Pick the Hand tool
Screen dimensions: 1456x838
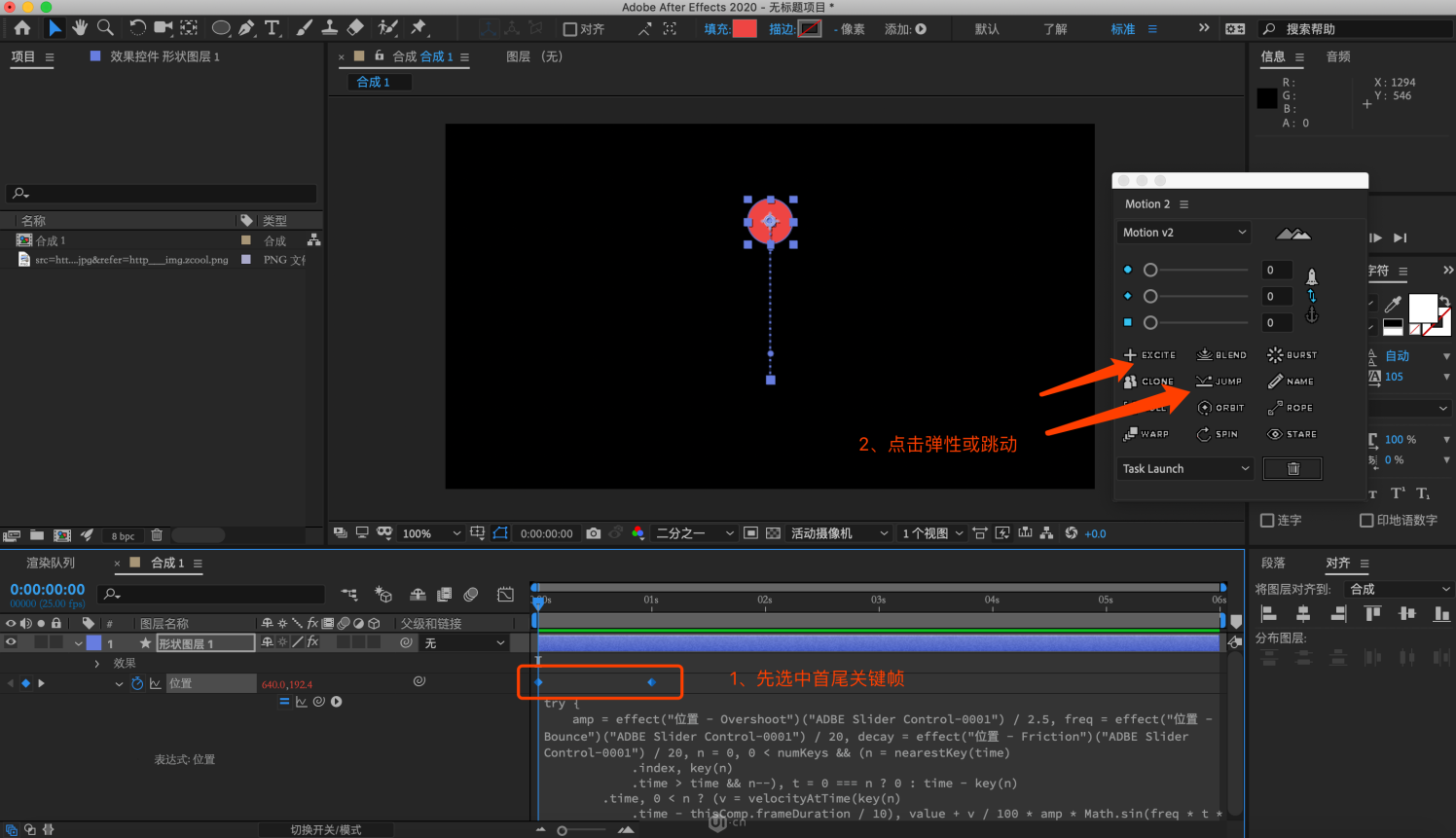[80, 28]
